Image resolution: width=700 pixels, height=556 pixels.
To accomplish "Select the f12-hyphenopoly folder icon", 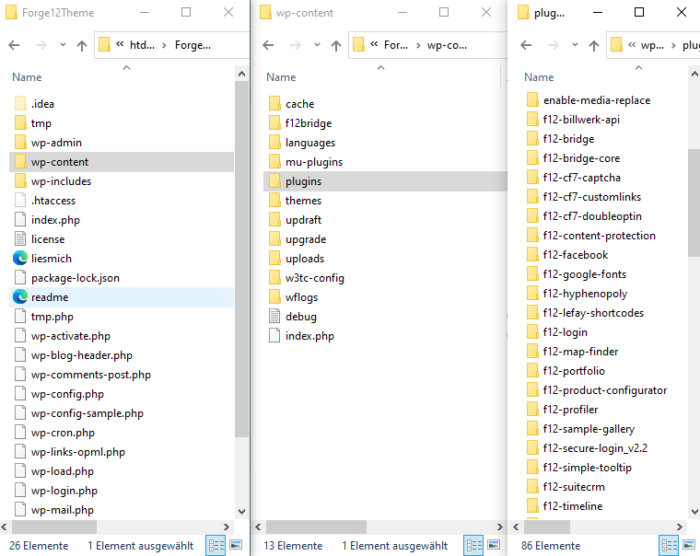I will [532, 293].
